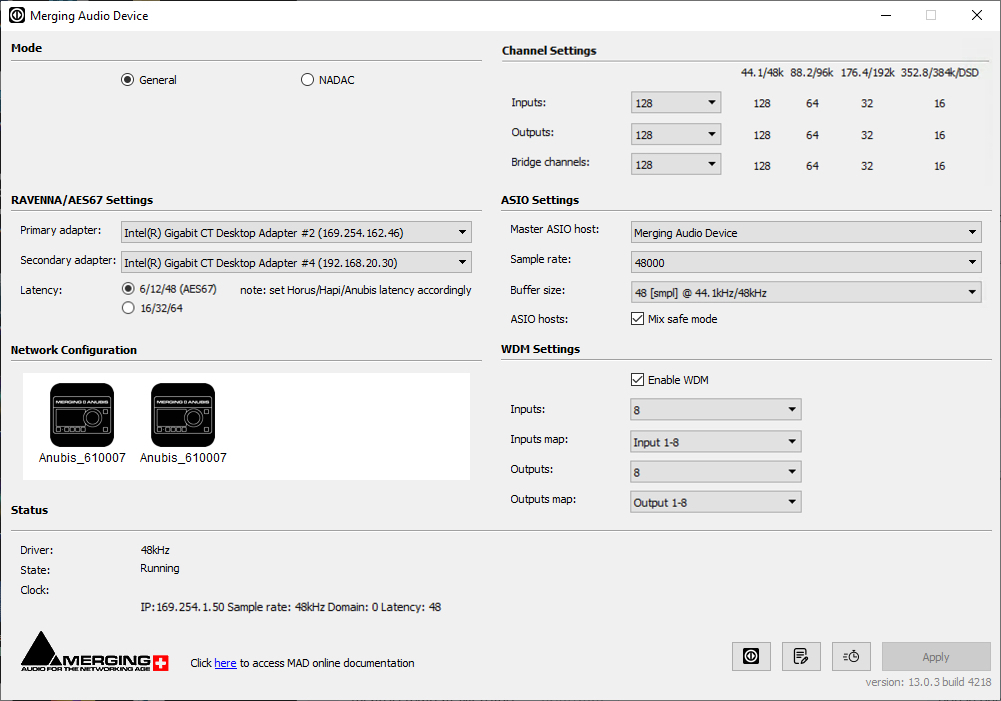1001x701 pixels.
Task: Click the Merging Audio Device title bar icon
Action: (16, 16)
